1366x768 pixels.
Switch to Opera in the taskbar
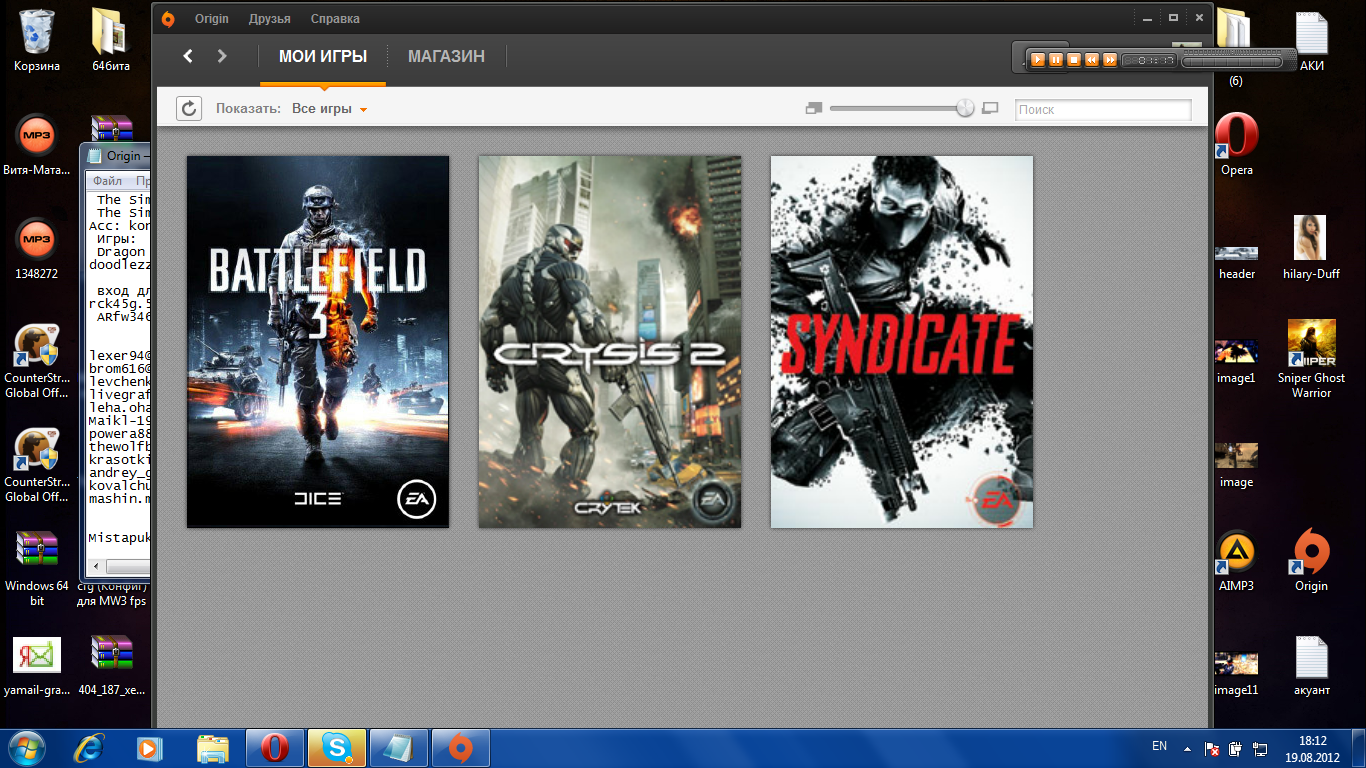[x=275, y=748]
